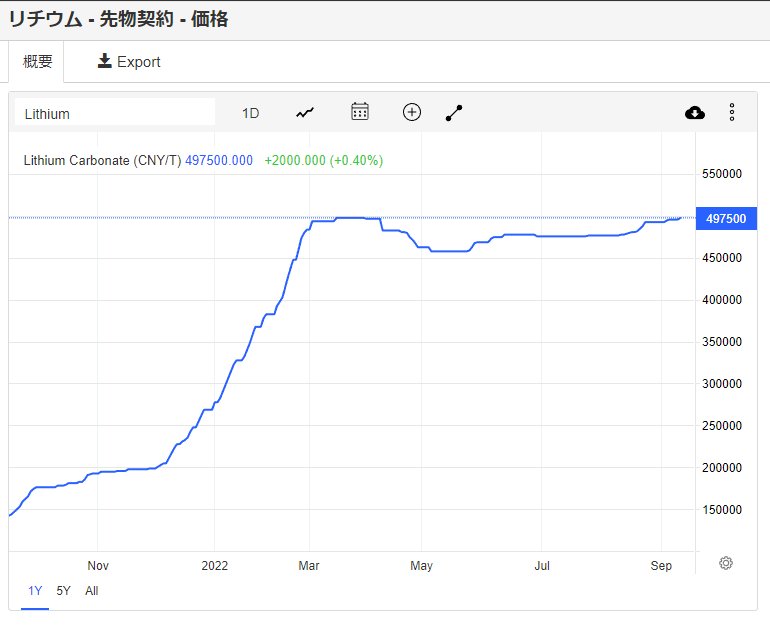Select the trend line drawing tool
The height and width of the screenshot is (634, 770).
454,113
